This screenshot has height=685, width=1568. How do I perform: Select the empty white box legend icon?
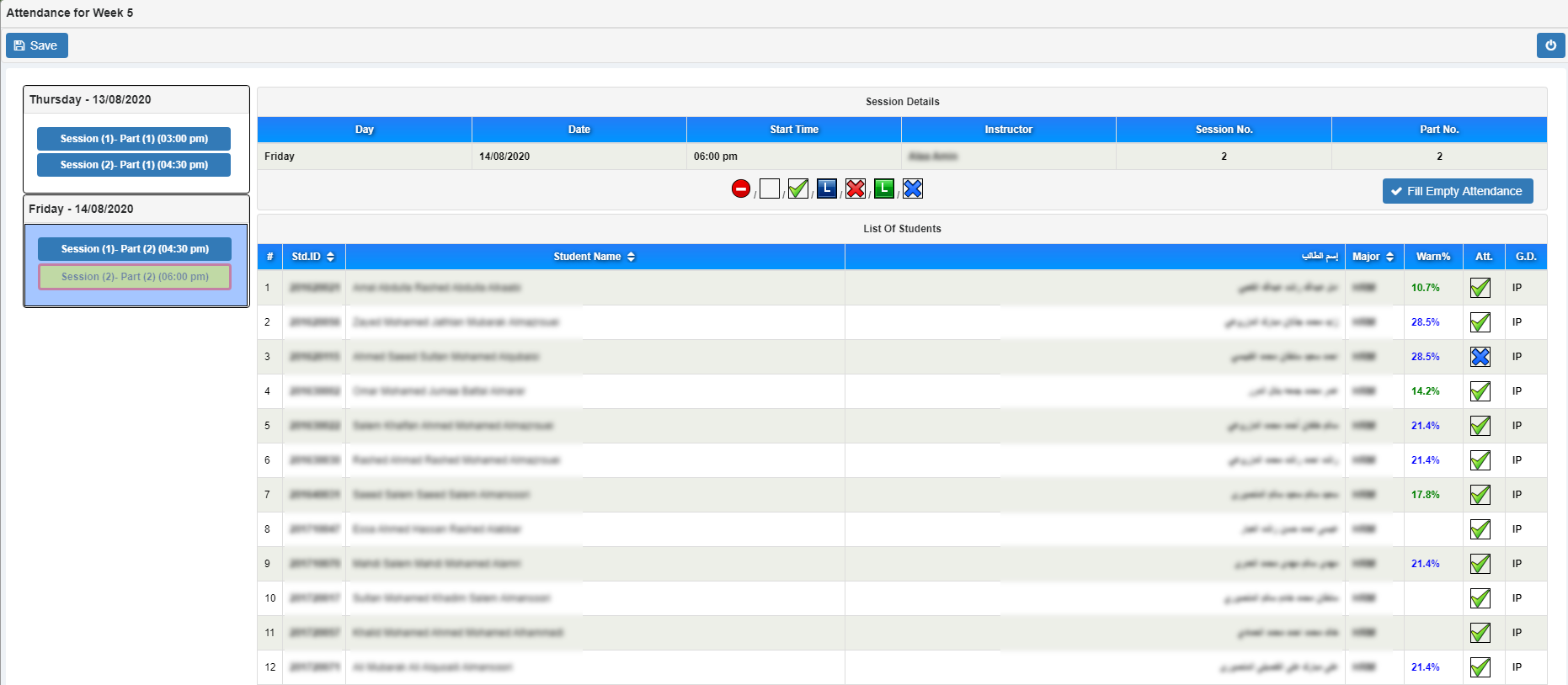point(770,189)
